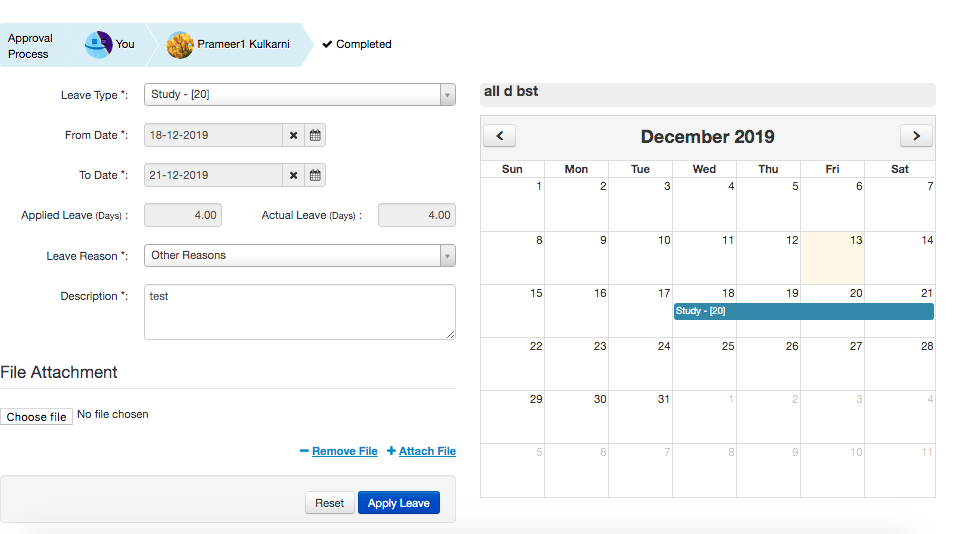Image resolution: width=975 pixels, height=534 pixels.
Task: Submit with the Apply Leave button
Action: pyautogui.click(x=398, y=503)
